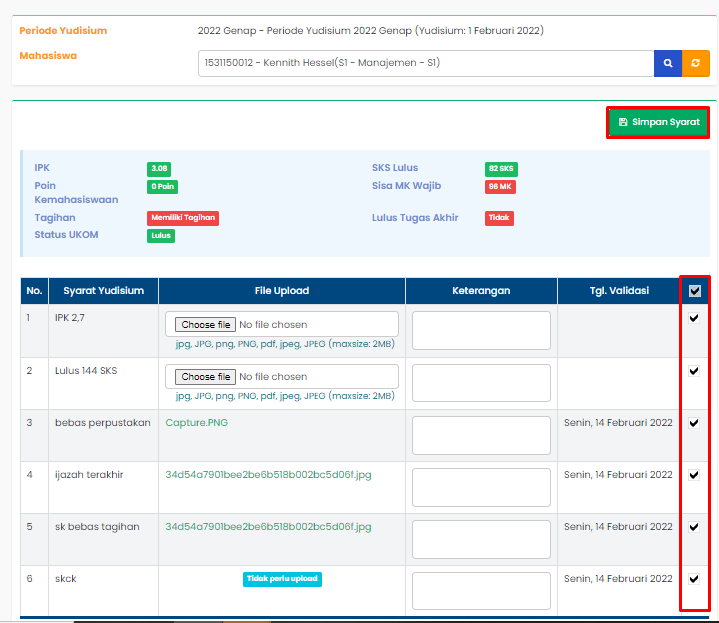Click the Simpan Syarat save button
Screen dimensions: 719x623
(658, 122)
